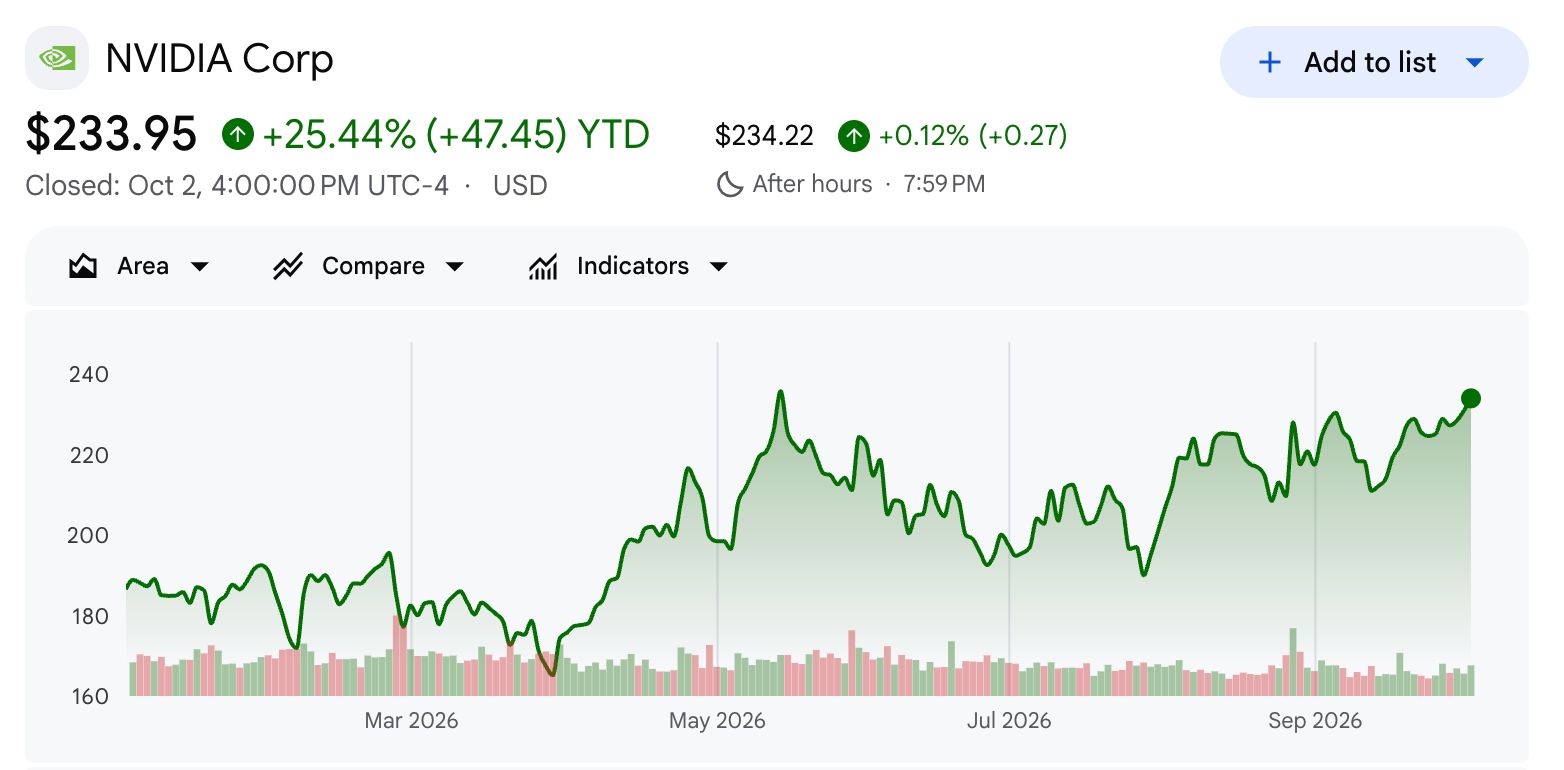Expand the Indicators dropdown arrow

pyautogui.click(x=718, y=267)
